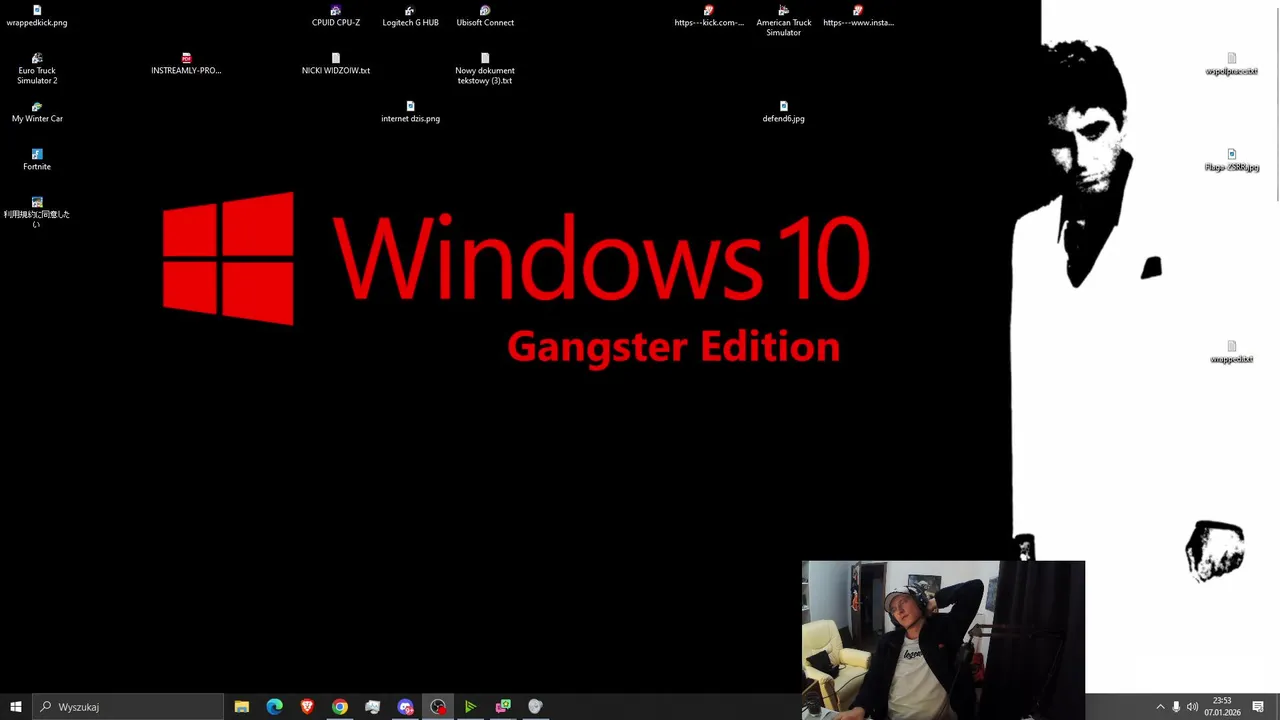This screenshot has width=1280, height=720.
Task: Launch American Truck Simulator shortcut
Action: click(784, 21)
